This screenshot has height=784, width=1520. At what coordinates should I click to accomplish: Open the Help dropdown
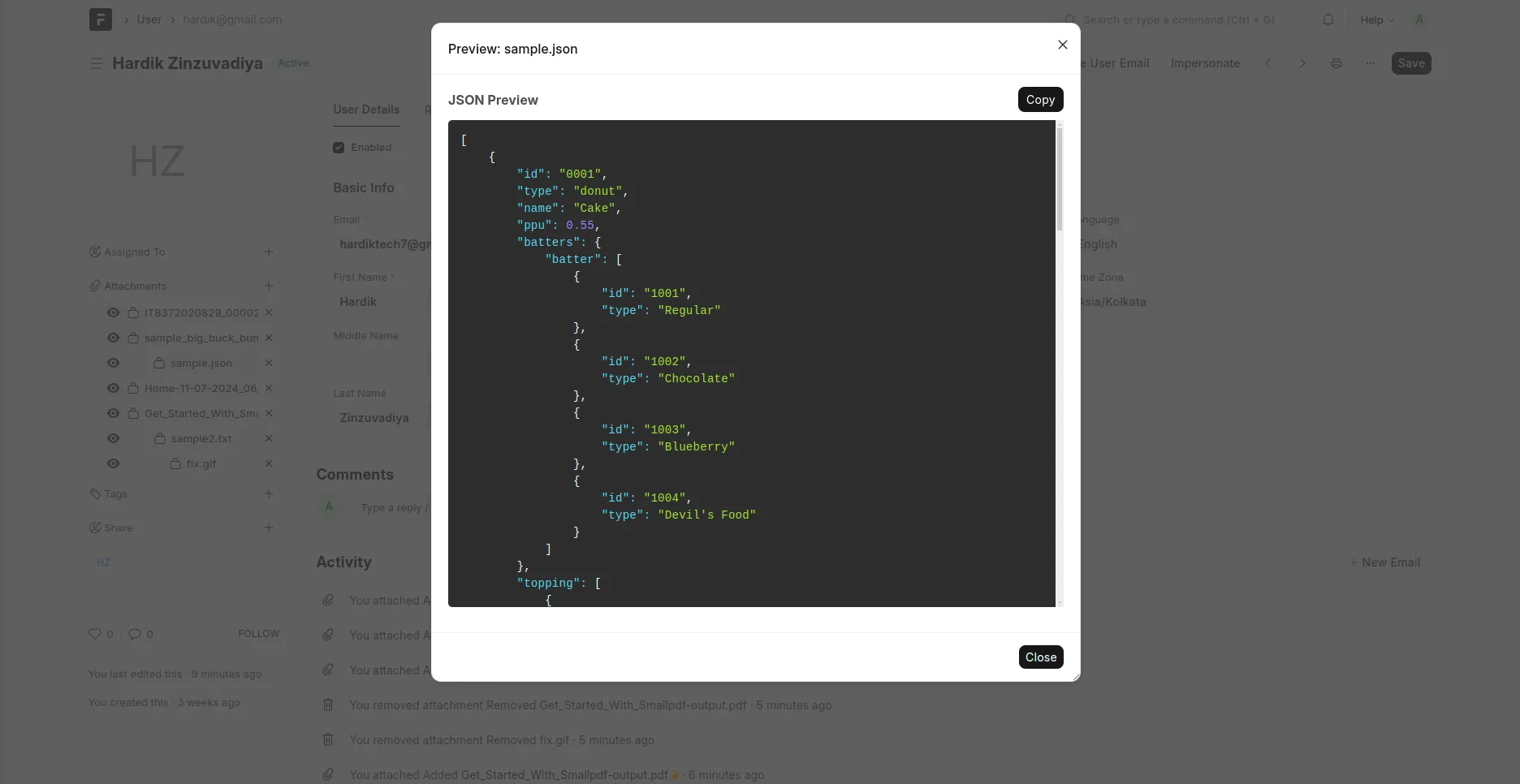(1377, 19)
